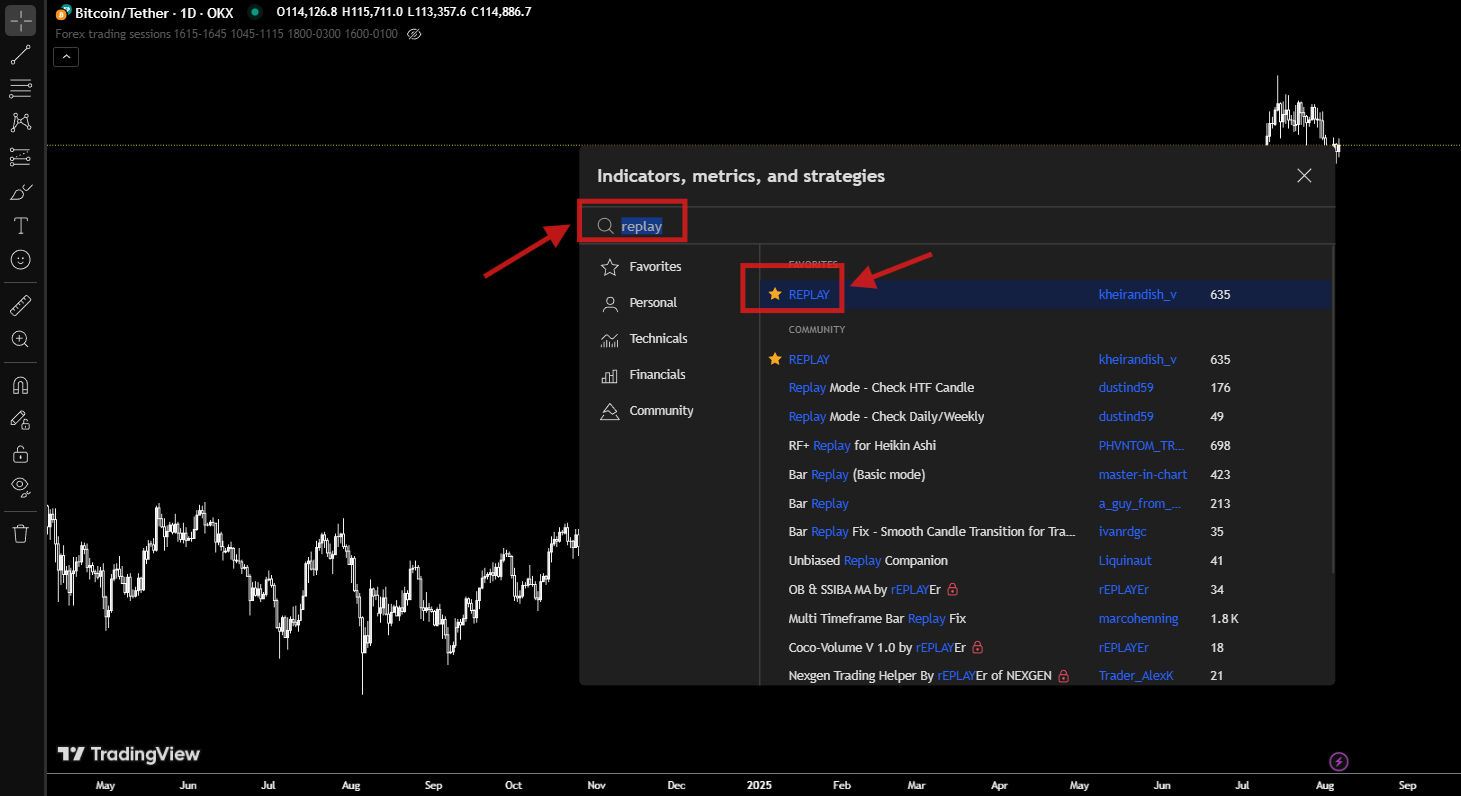Toggle magnet mode on
This screenshot has width=1461, height=796.
(20, 385)
